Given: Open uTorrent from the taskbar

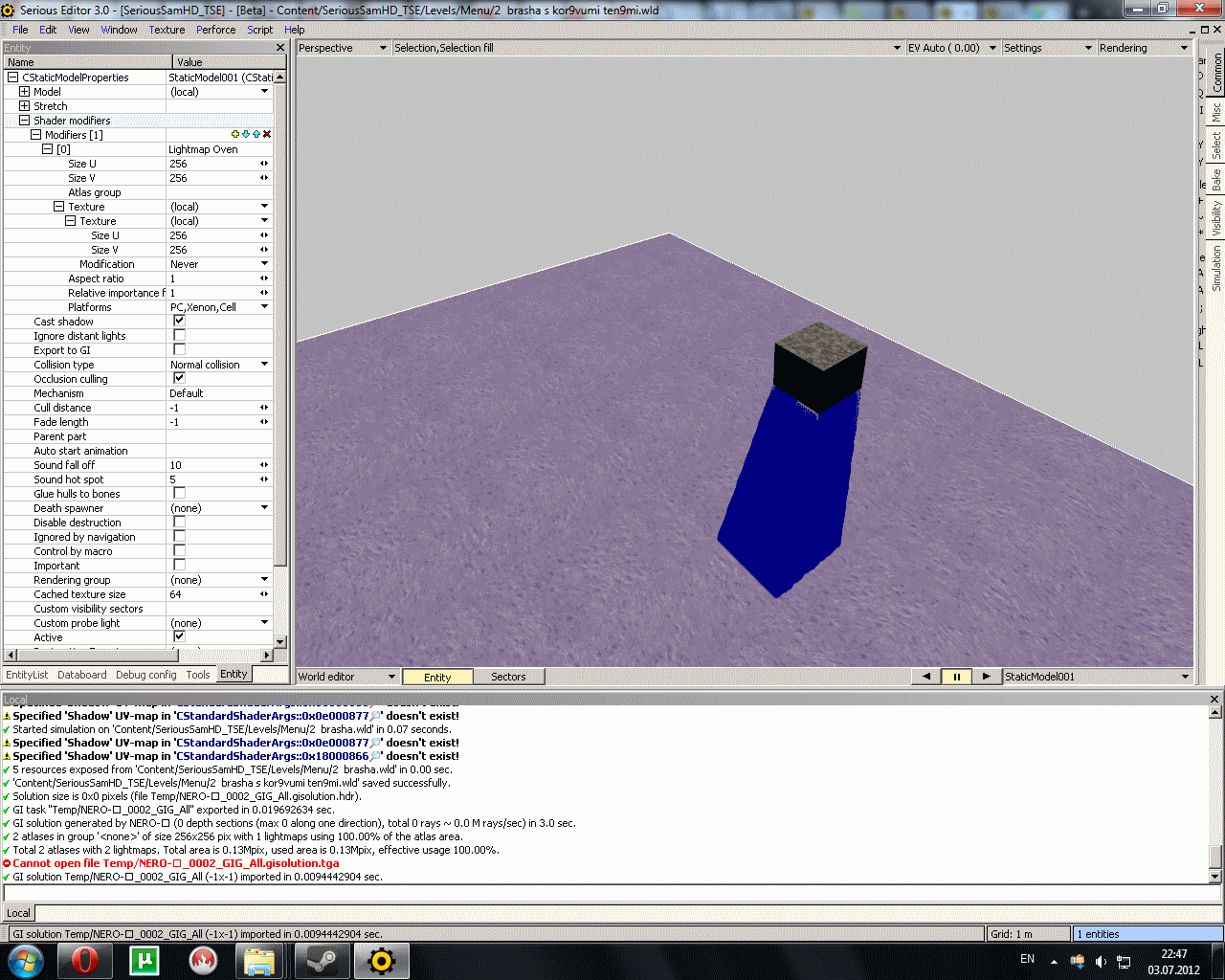Looking at the screenshot, I should click(x=145, y=960).
